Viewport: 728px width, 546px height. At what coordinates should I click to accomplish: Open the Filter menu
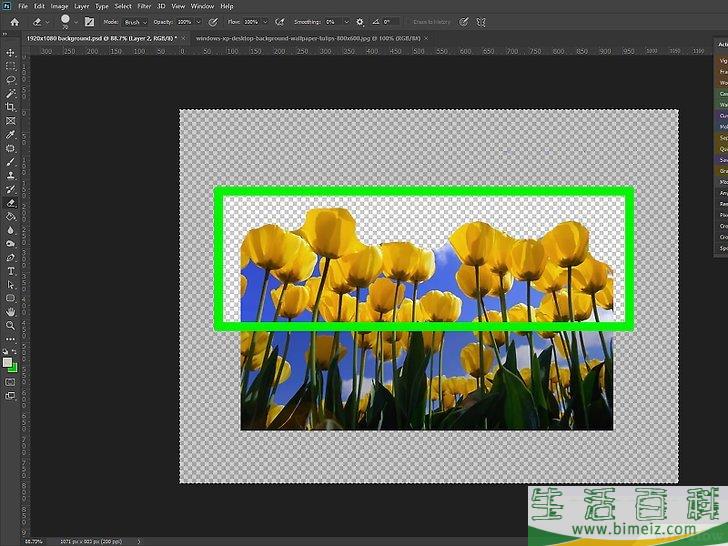click(144, 6)
